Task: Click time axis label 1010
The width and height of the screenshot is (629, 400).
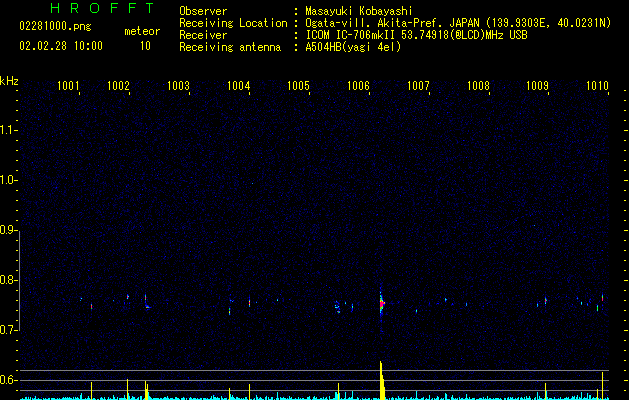Action: [x=597, y=86]
